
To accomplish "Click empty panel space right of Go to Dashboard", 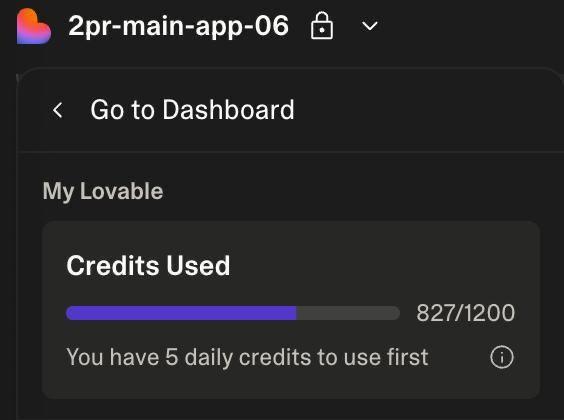I will (428, 110).
